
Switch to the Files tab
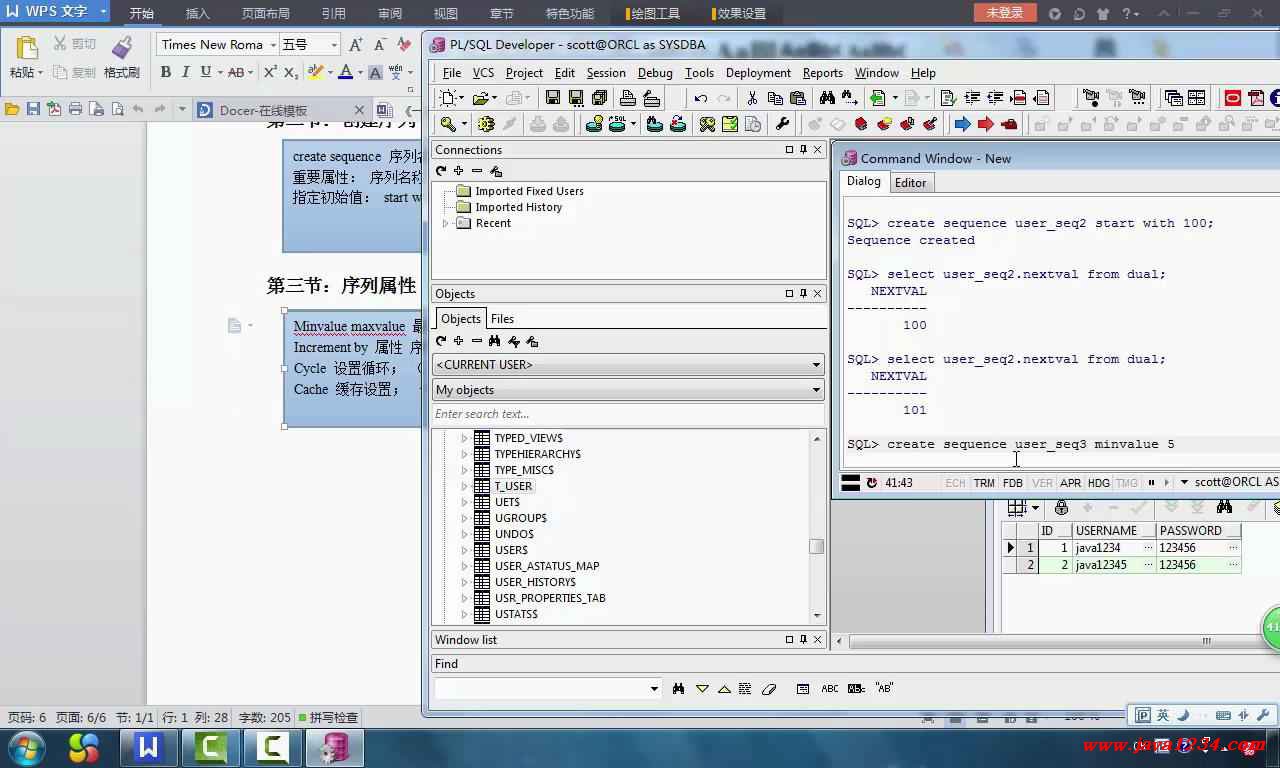tap(502, 319)
